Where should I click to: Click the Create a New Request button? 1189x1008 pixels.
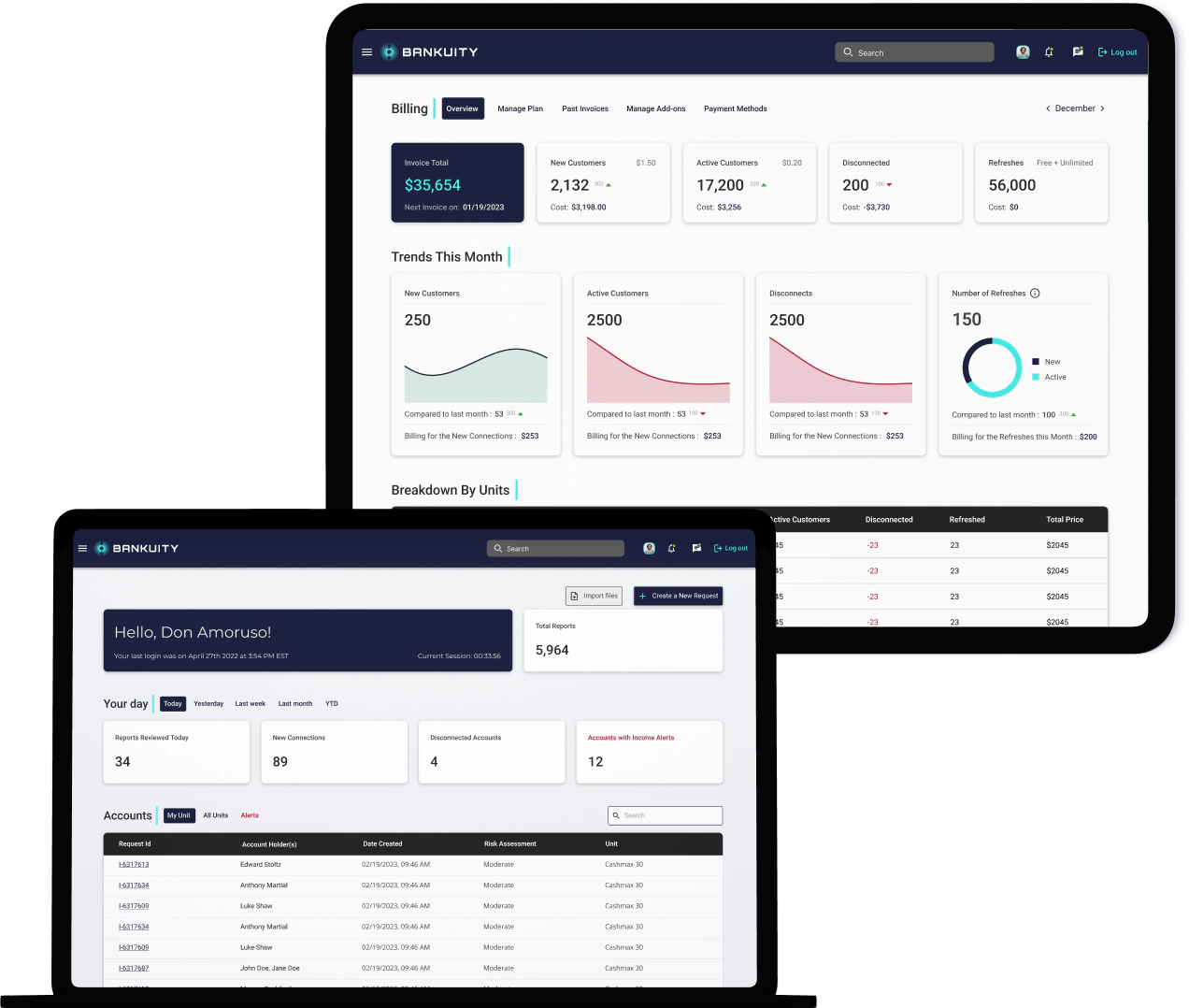coord(679,596)
